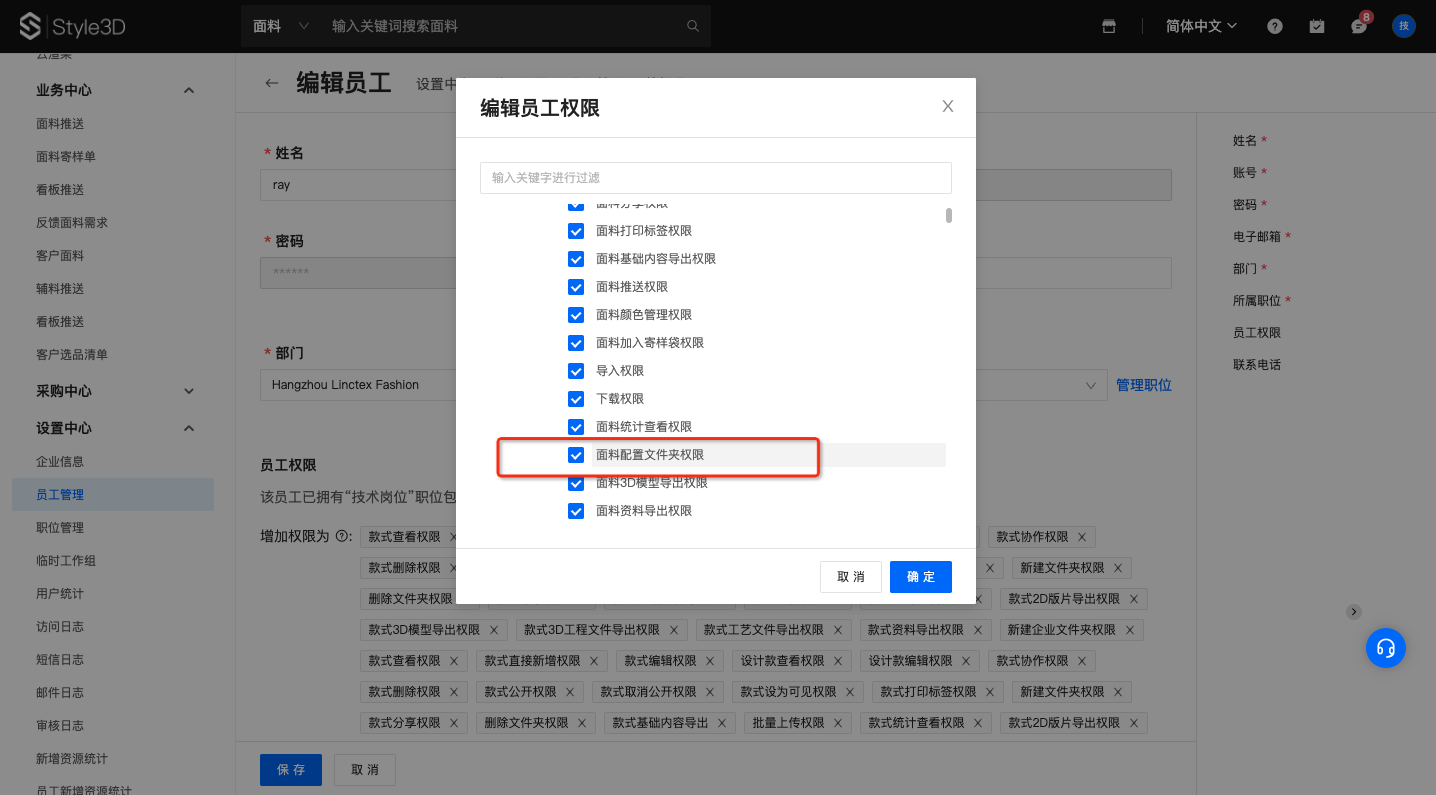Open the task calendar icon in header
Viewport: 1436px width, 795px height.
point(1317,26)
